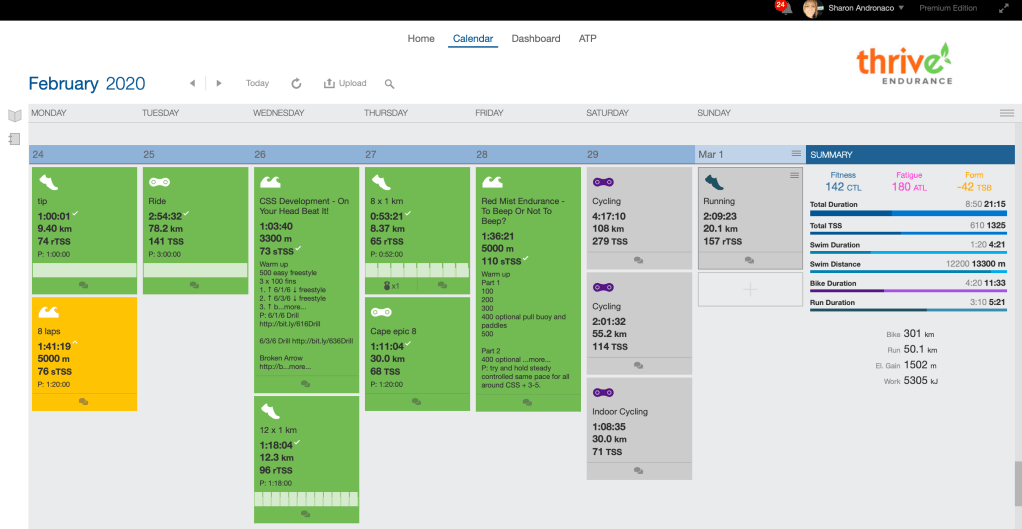The height and width of the screenshot is (529, 1022).
Task: Open Mar 1 day options menu
Action: 796,154
